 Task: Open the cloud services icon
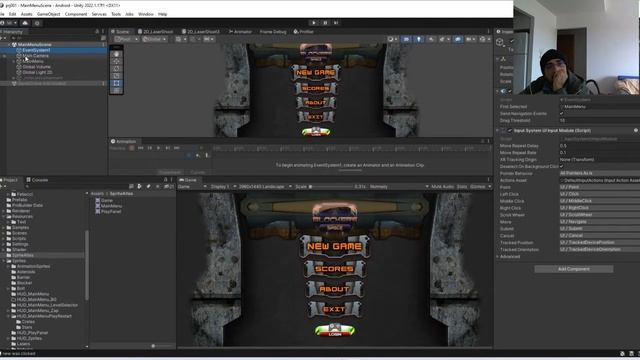pos(25,23)
